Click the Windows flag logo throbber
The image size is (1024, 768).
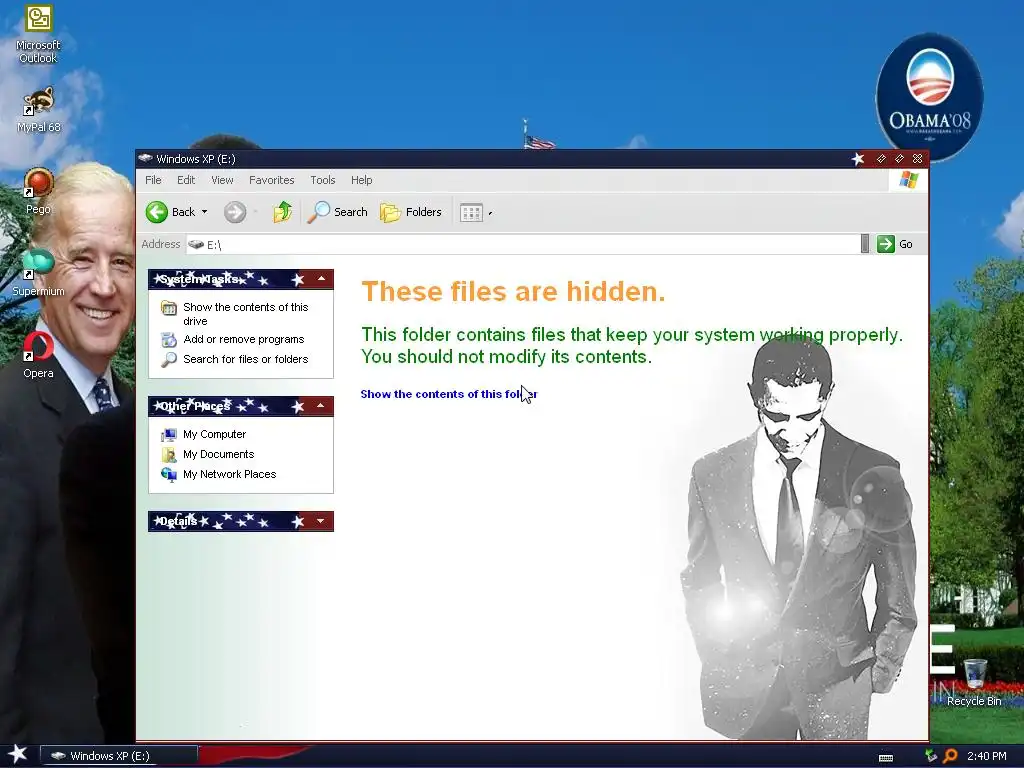tap(908, 180)
